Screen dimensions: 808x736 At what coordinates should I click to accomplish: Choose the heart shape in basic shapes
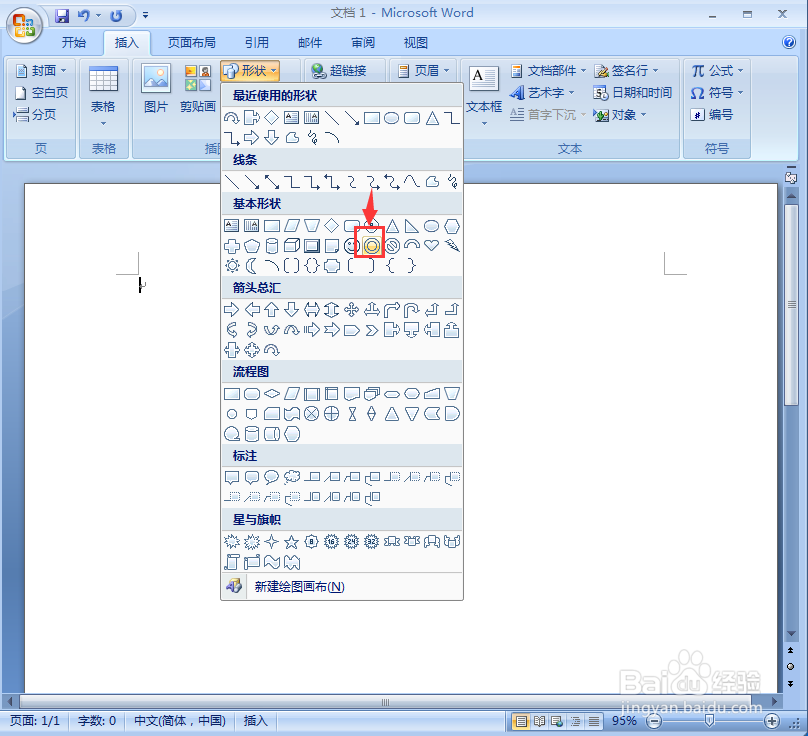pos(431,246)
